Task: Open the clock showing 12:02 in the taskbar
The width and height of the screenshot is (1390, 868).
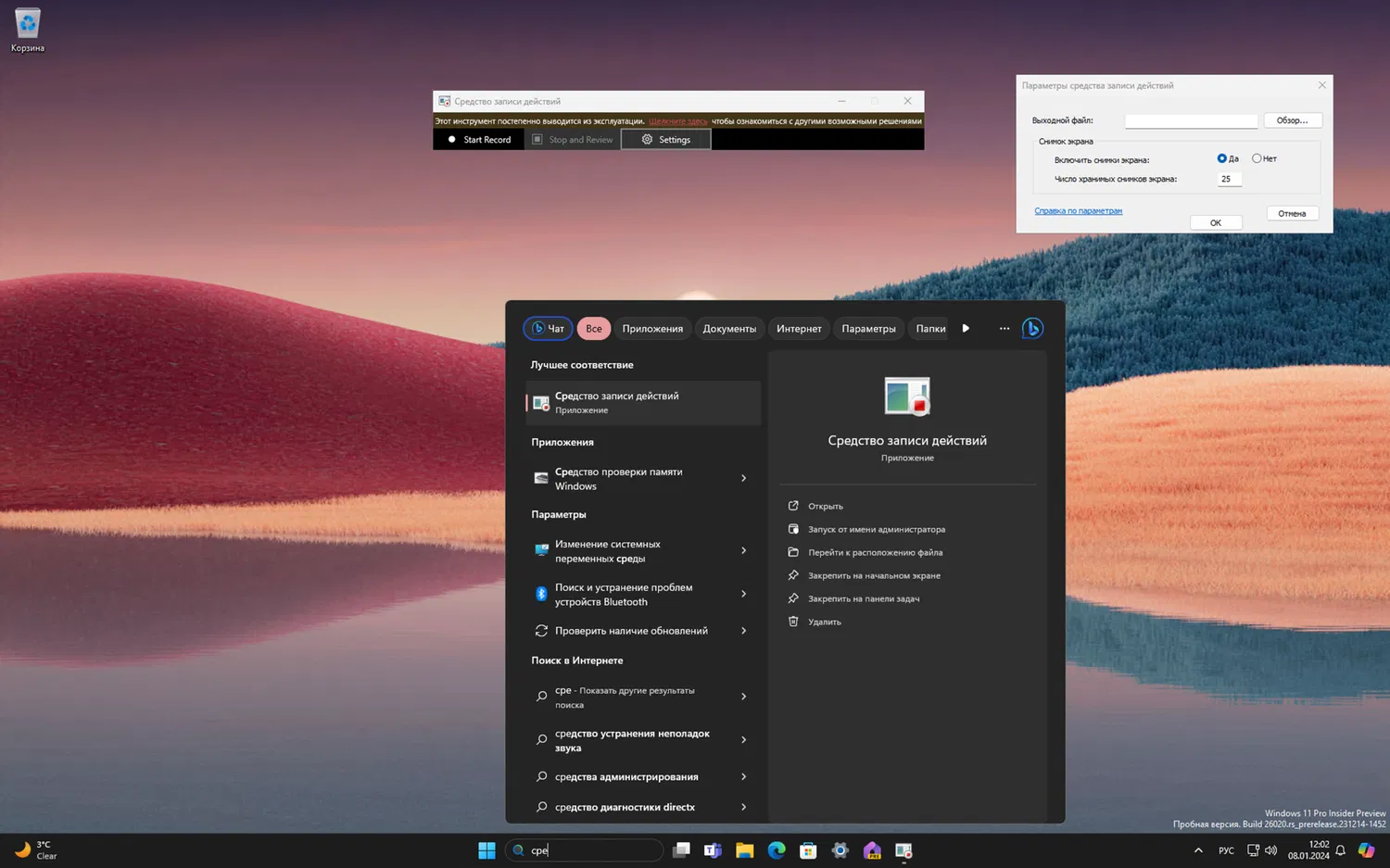Action: (1308, 850)
